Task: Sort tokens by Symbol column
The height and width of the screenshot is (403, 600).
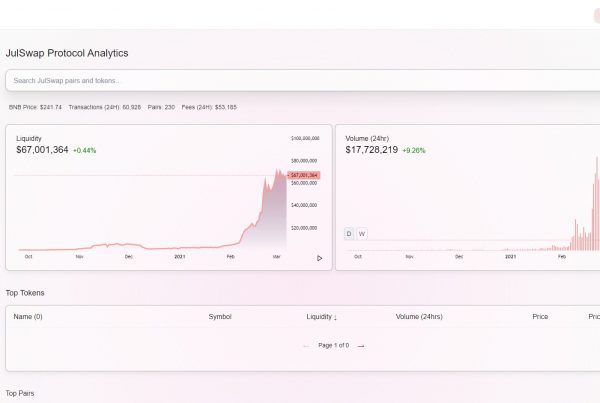Action: pyautogui.click(x=220, y=317)
